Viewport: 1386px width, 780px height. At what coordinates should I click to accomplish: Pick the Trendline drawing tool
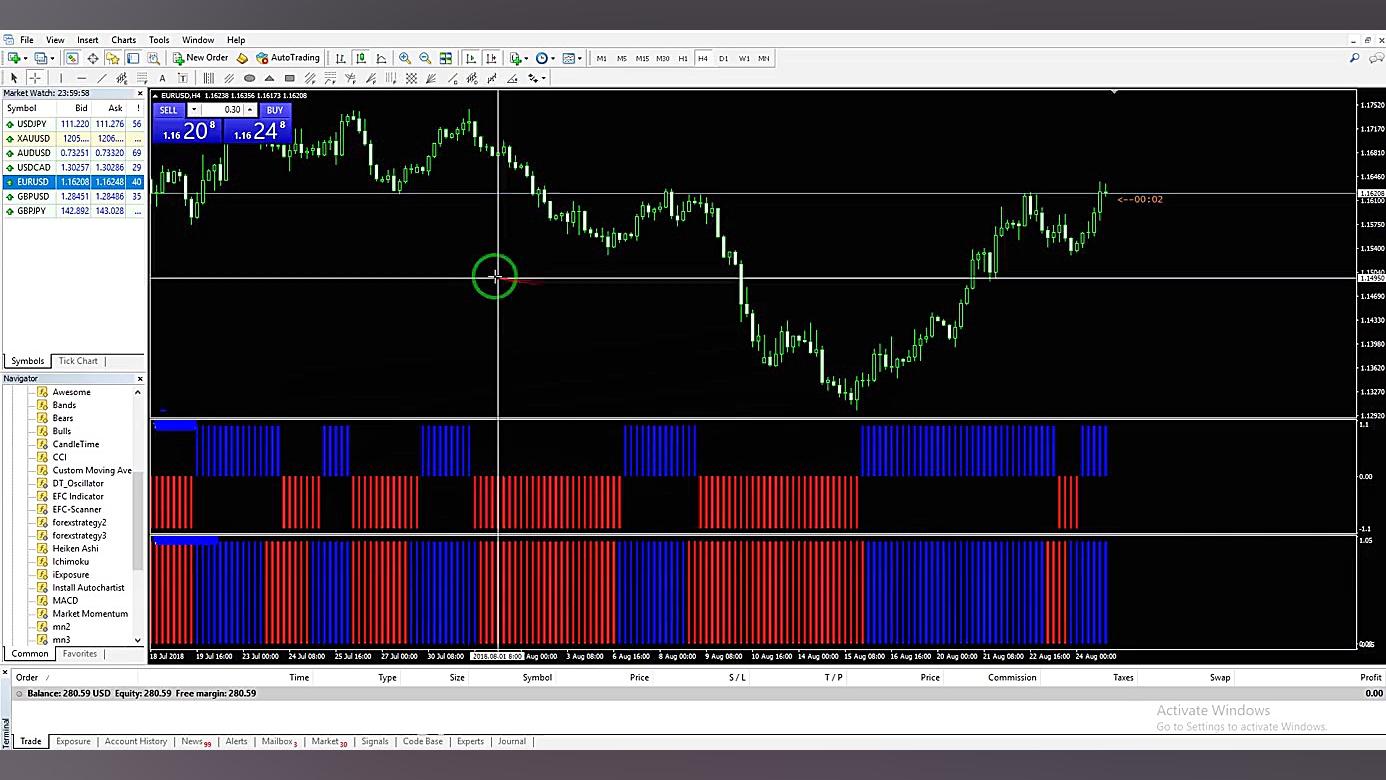[101, 78]
